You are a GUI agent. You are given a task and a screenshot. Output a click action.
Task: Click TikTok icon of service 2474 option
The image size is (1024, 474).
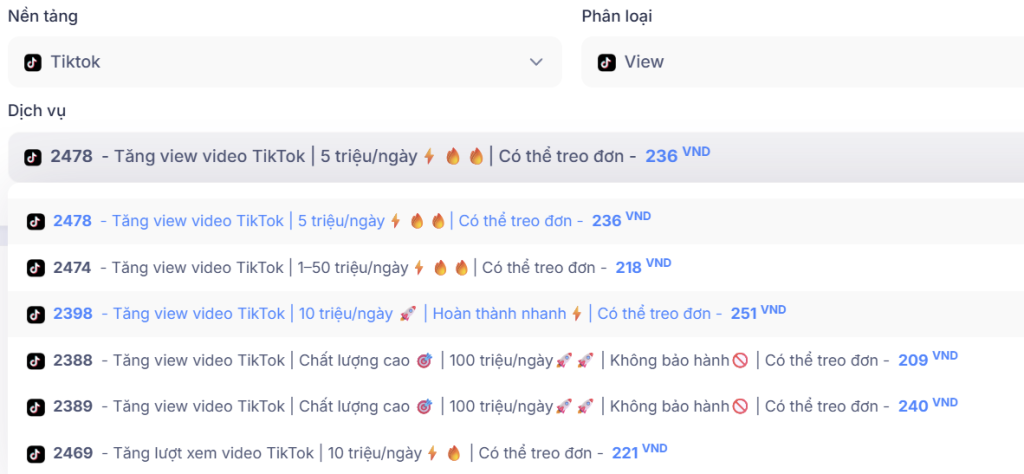click(x=35, y=268)
